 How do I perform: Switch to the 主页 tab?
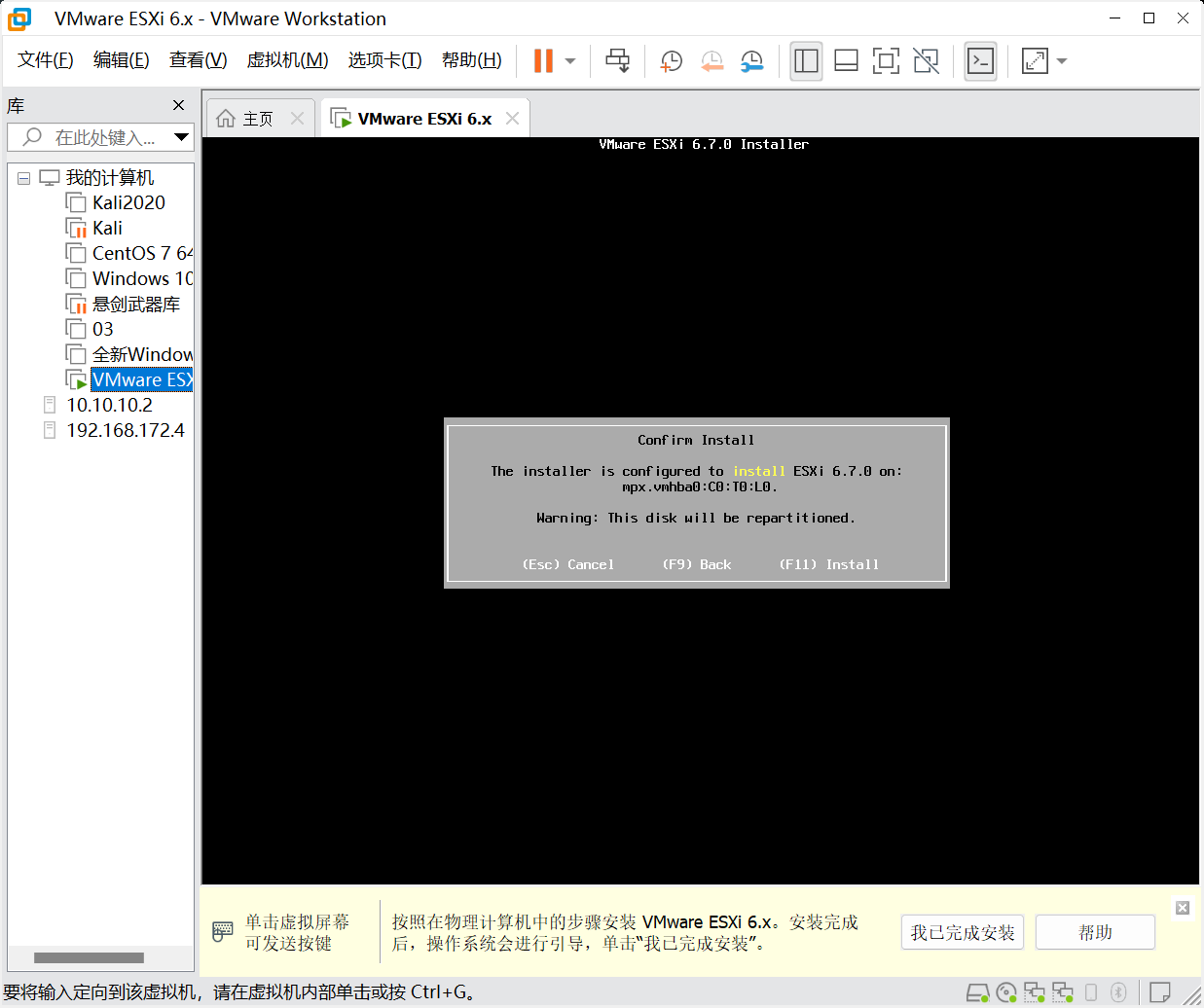(x=257, y=119)
